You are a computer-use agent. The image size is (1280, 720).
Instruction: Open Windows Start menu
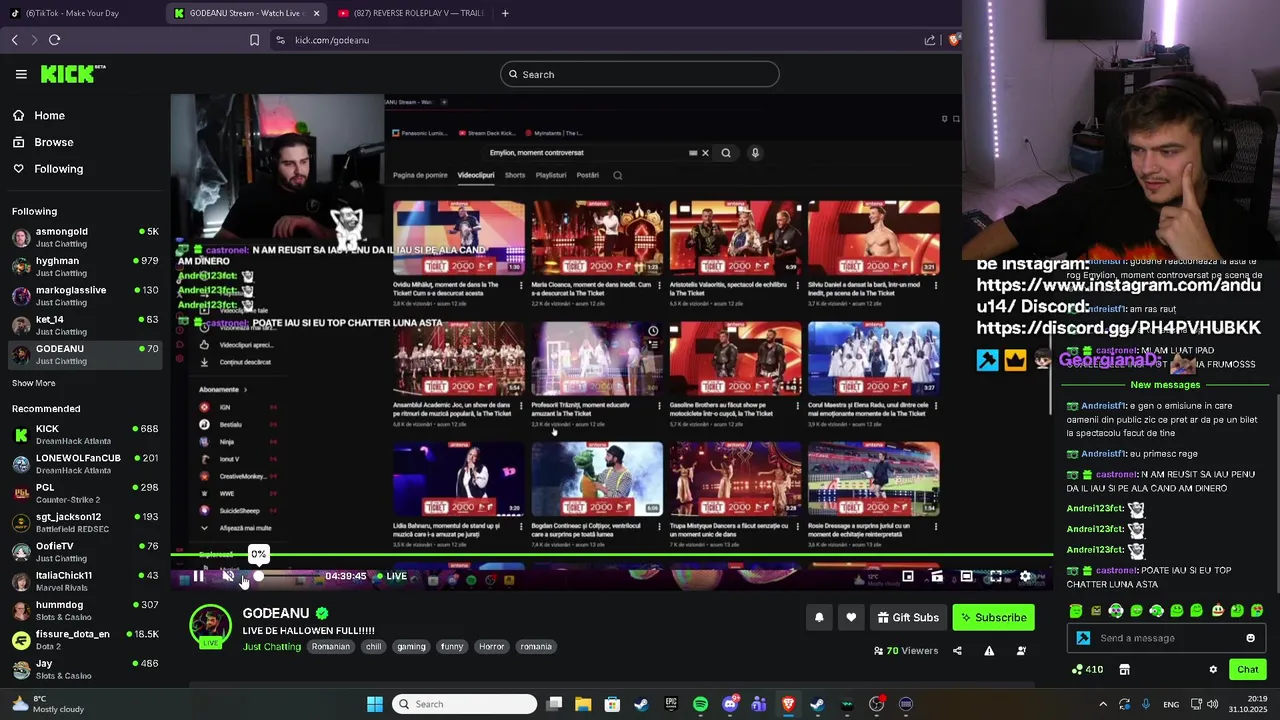pos(375,704)
